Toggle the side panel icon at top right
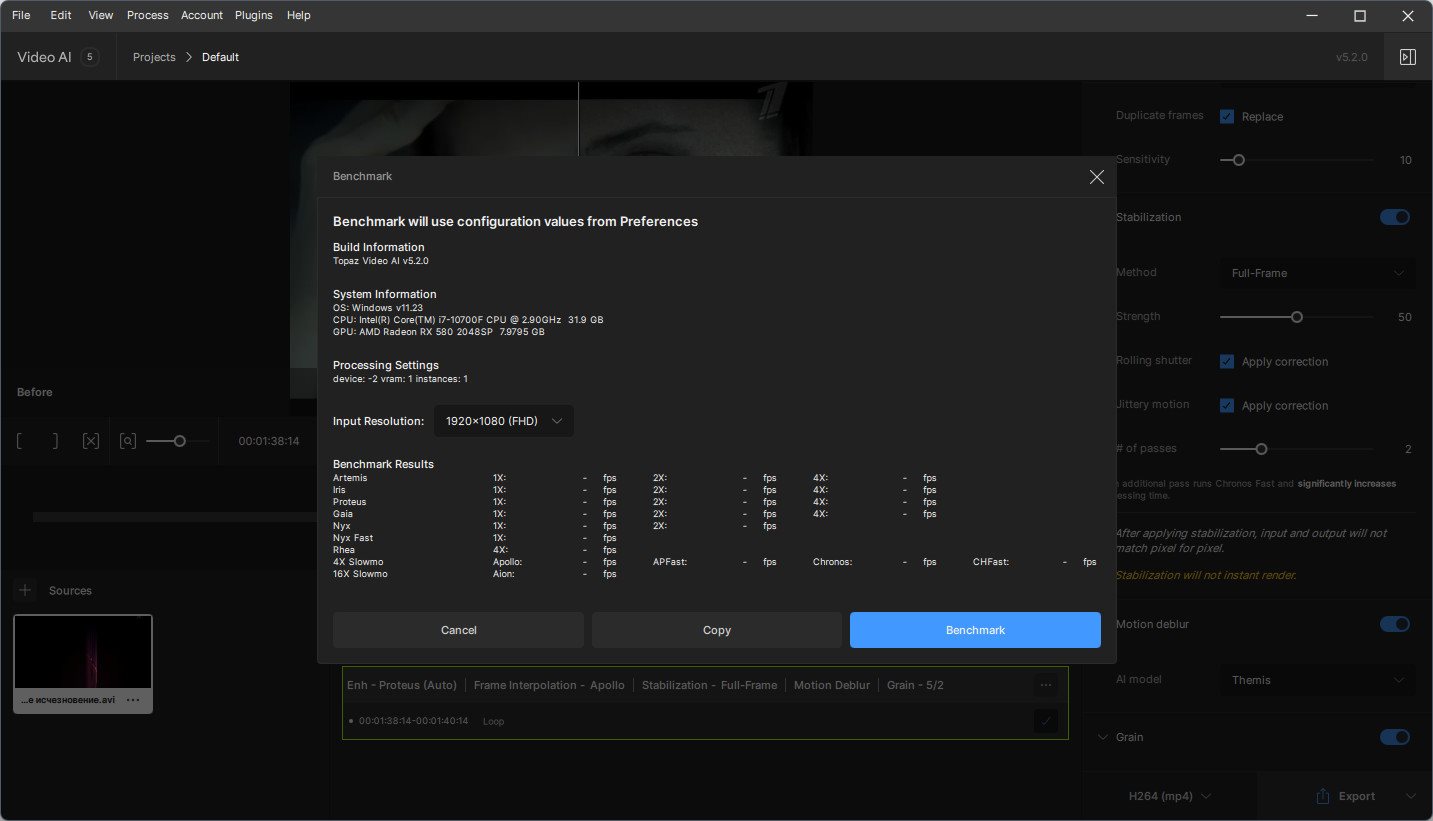This screenshot has width=1433, height=821. pyautogui.click(x=1408, y=57)
